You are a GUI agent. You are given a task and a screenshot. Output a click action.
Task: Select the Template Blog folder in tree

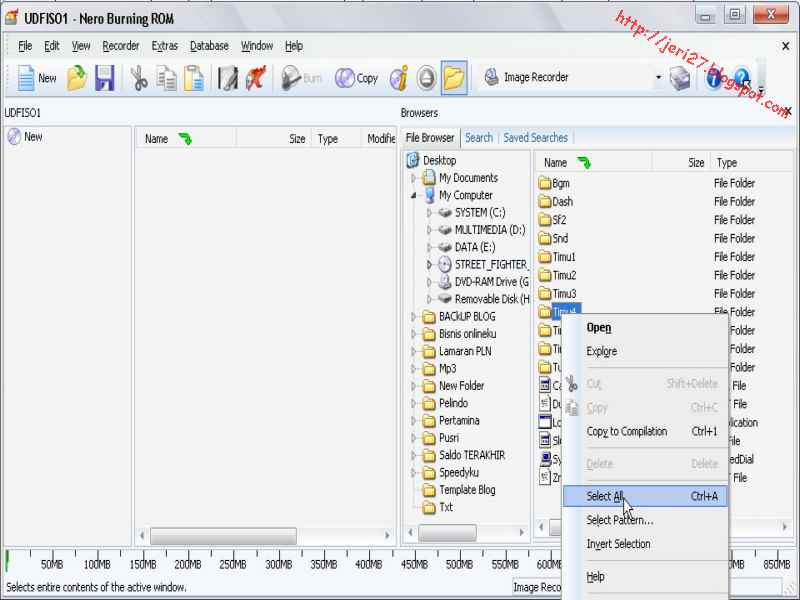coord(459,490)
